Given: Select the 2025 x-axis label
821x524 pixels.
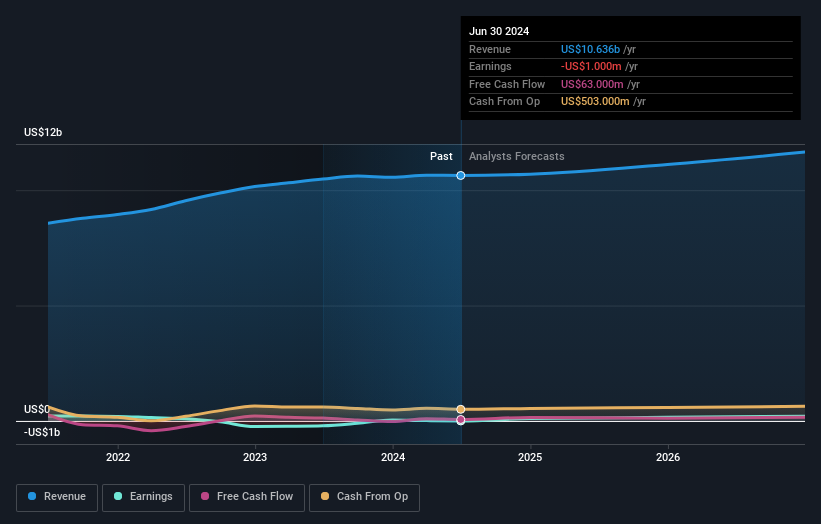Looking at the screenshot, I should pyautogui.click(x=530, y=457).
